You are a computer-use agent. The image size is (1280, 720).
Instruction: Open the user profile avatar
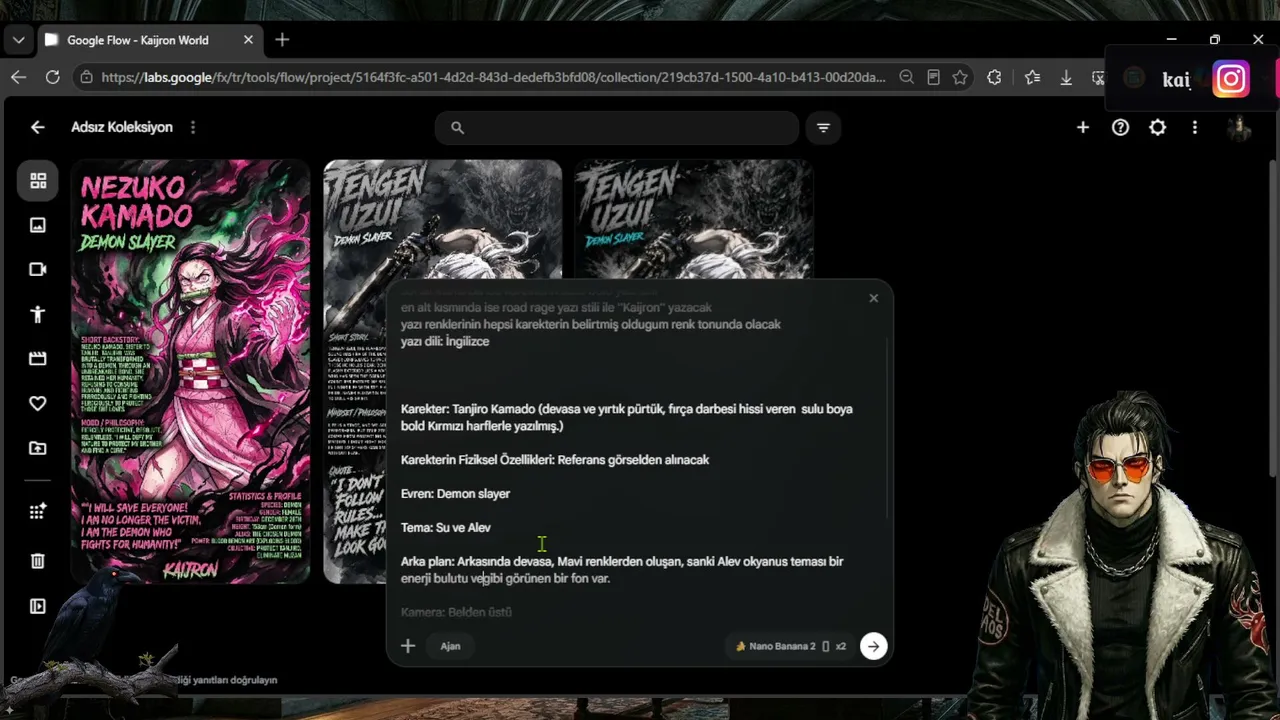pyautogui.click(x=1239, y=128)
